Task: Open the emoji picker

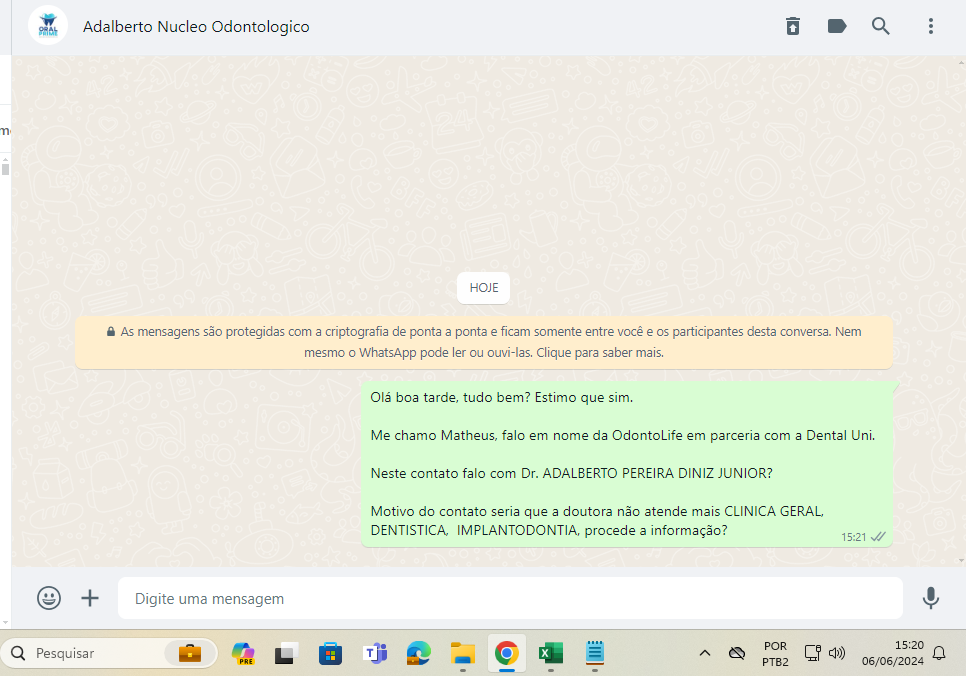Action: point(49,598)
